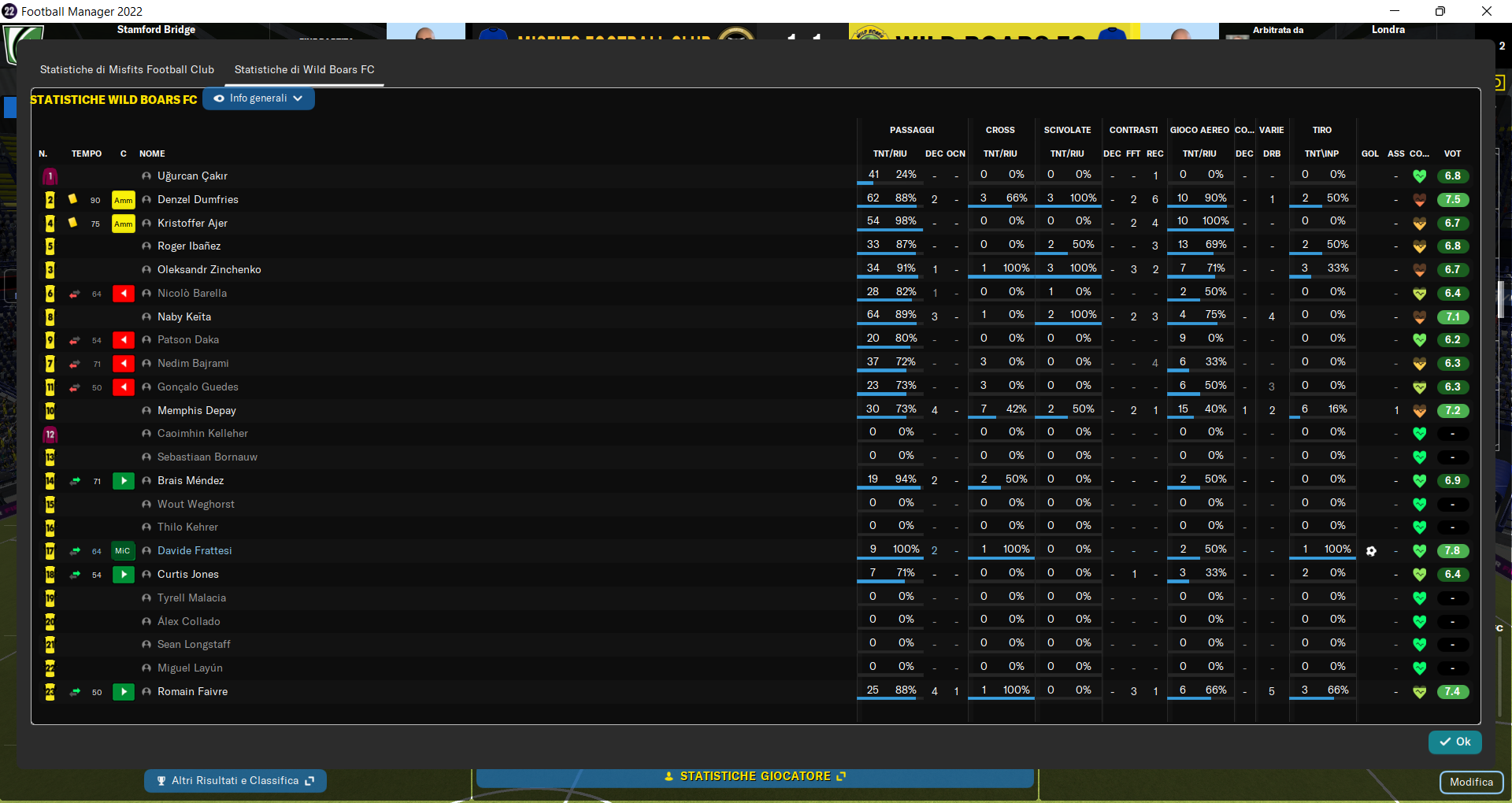
Task: Click Romain Faivre substituted-on green arrow
Action: 124,692
